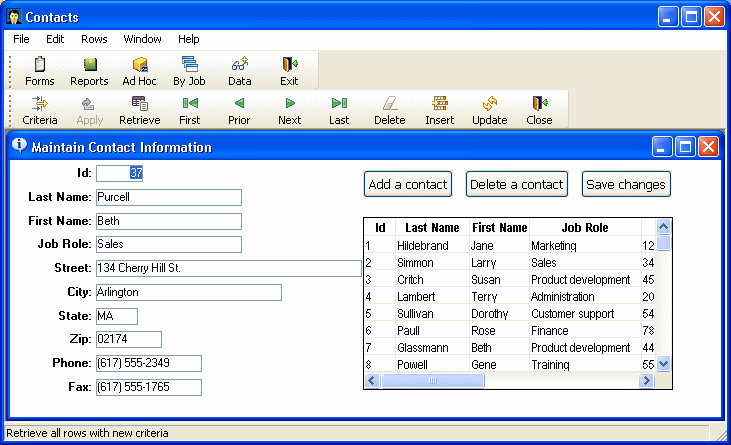Select the Lambert row in table
Viewport: 731px width, 445px height.
point(510,296)
